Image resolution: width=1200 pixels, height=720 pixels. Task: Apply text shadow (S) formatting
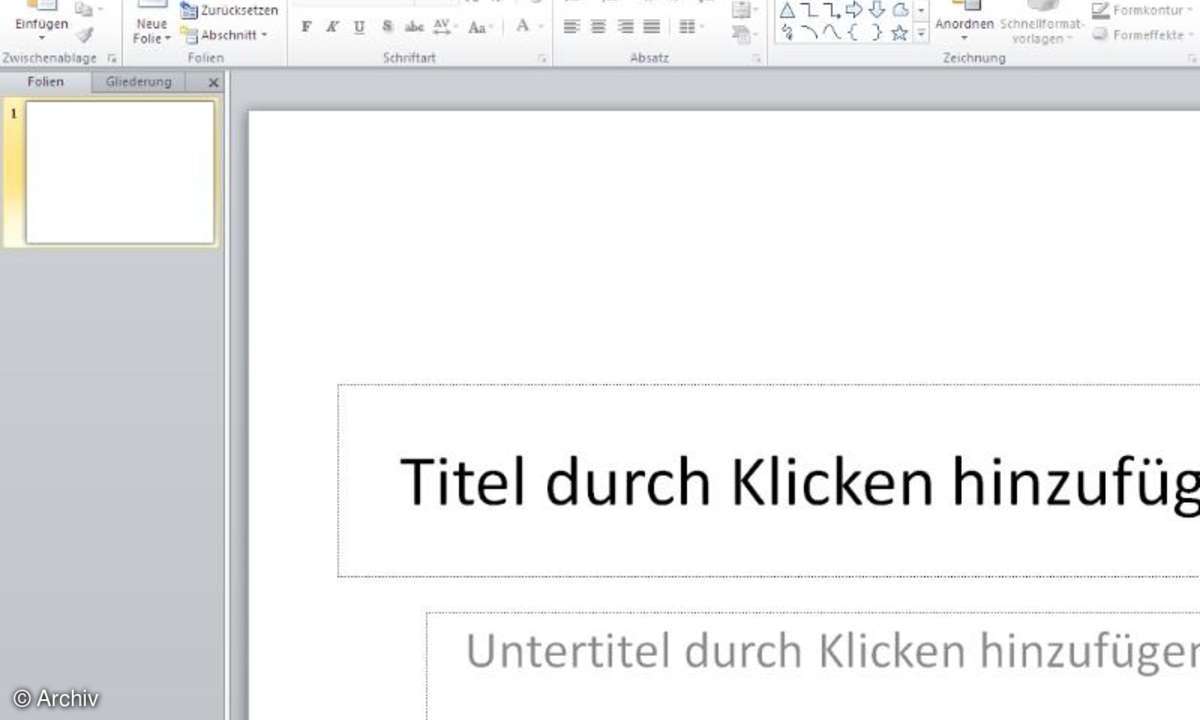click(387, 27)
